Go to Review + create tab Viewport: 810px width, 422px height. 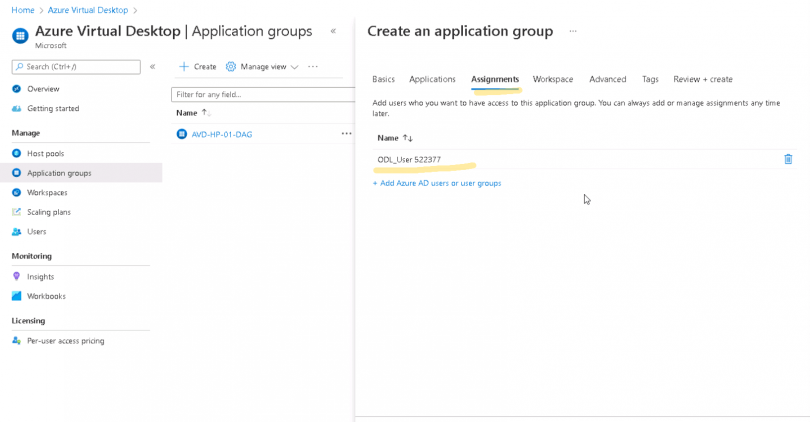[x=703, y=79]
